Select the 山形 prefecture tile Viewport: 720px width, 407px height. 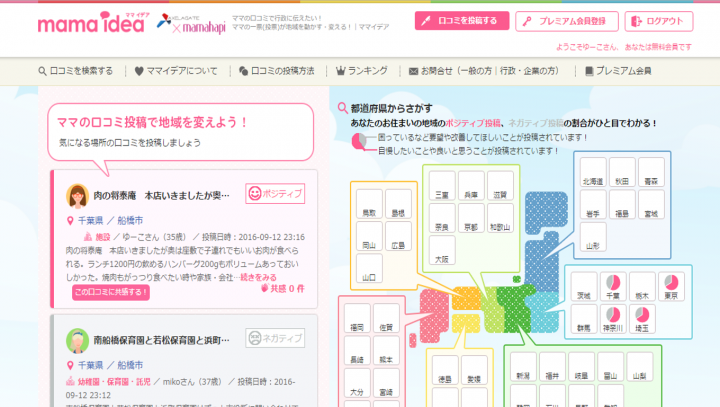point(593,237)
